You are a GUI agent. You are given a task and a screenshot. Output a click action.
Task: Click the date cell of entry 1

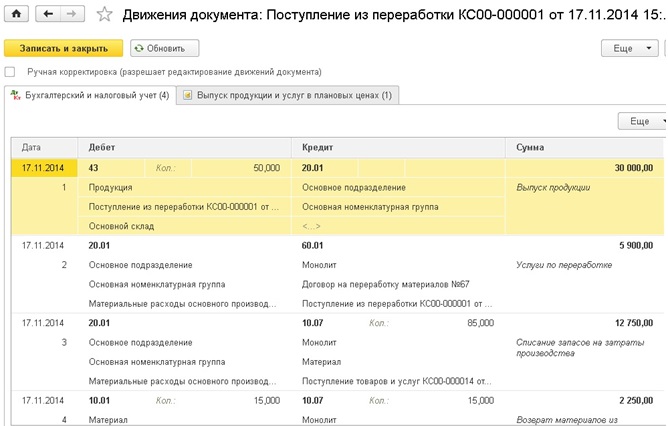[x=44, y=168]
